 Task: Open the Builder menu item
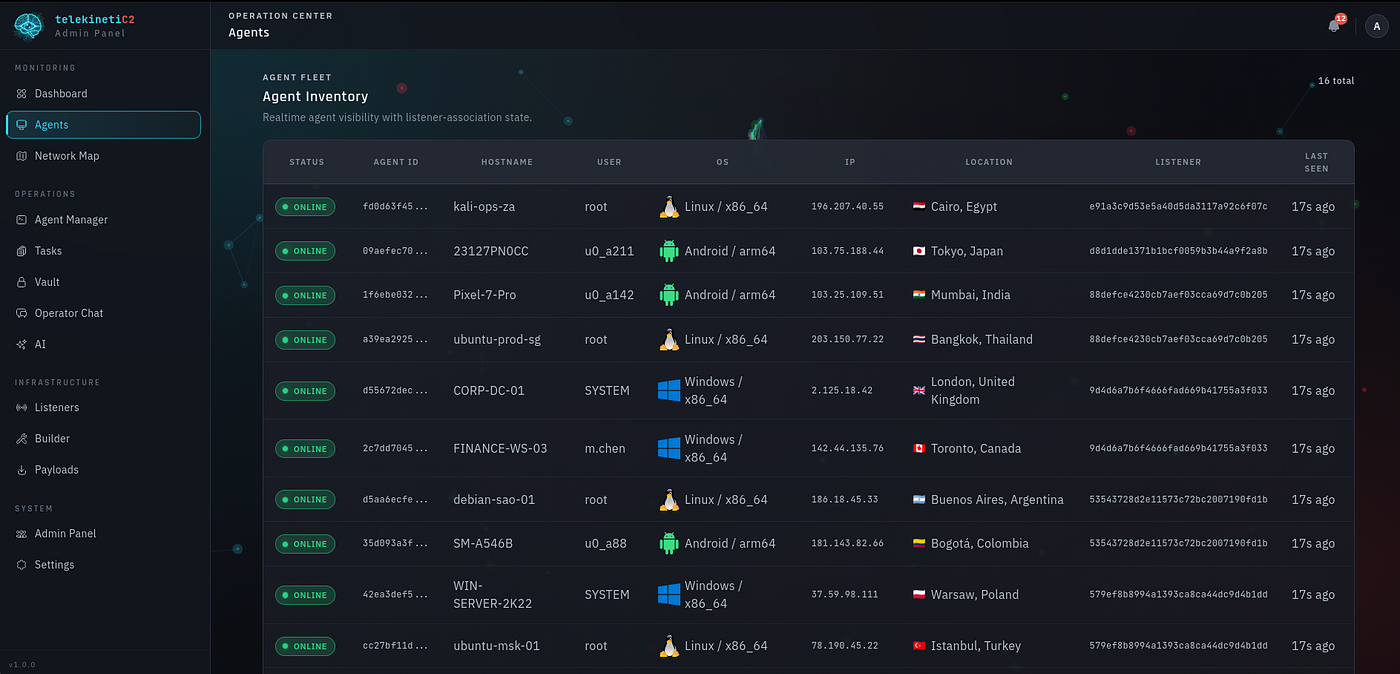[x=105, y=439]
